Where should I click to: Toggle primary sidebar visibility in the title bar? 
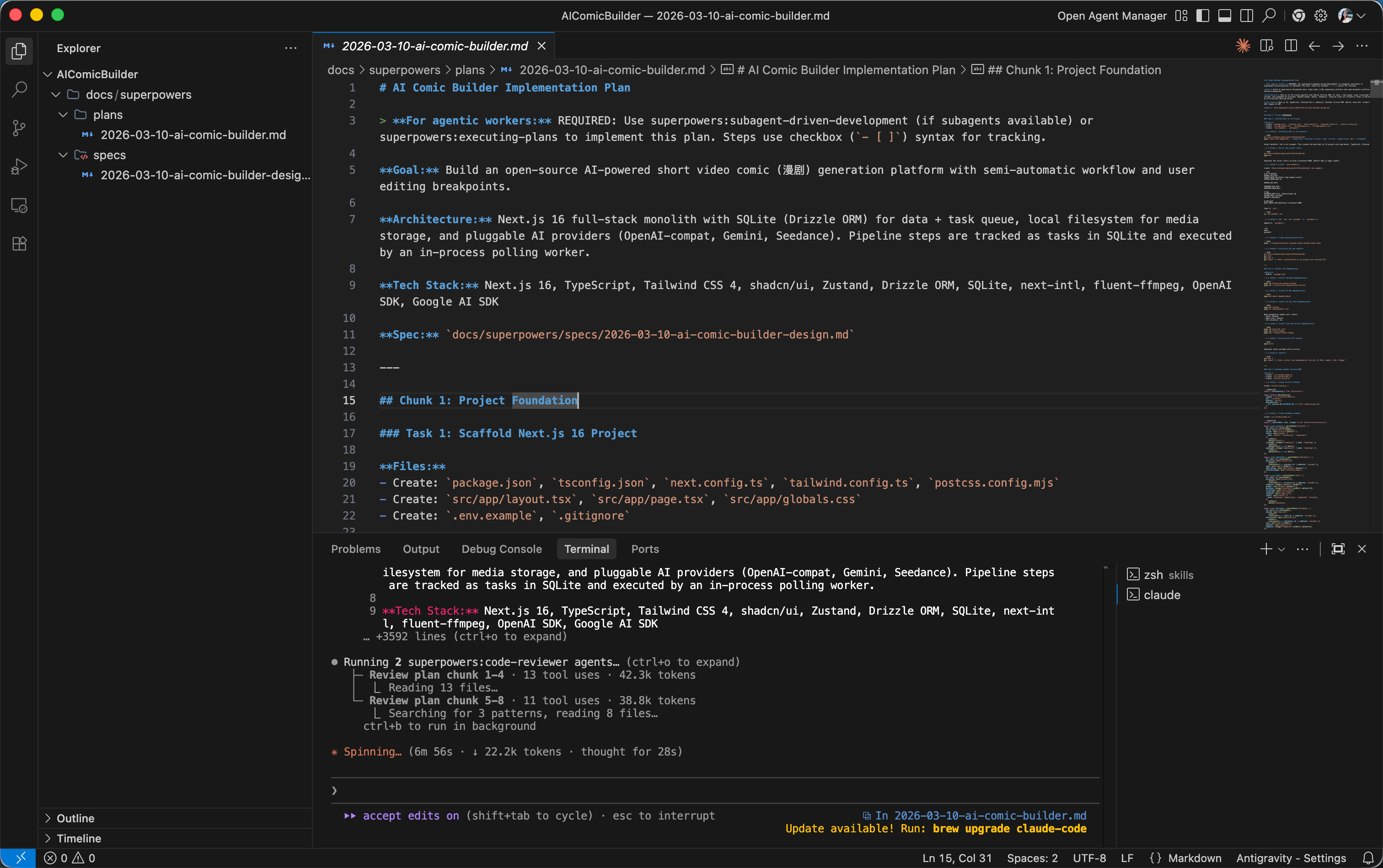[1202, 16]
